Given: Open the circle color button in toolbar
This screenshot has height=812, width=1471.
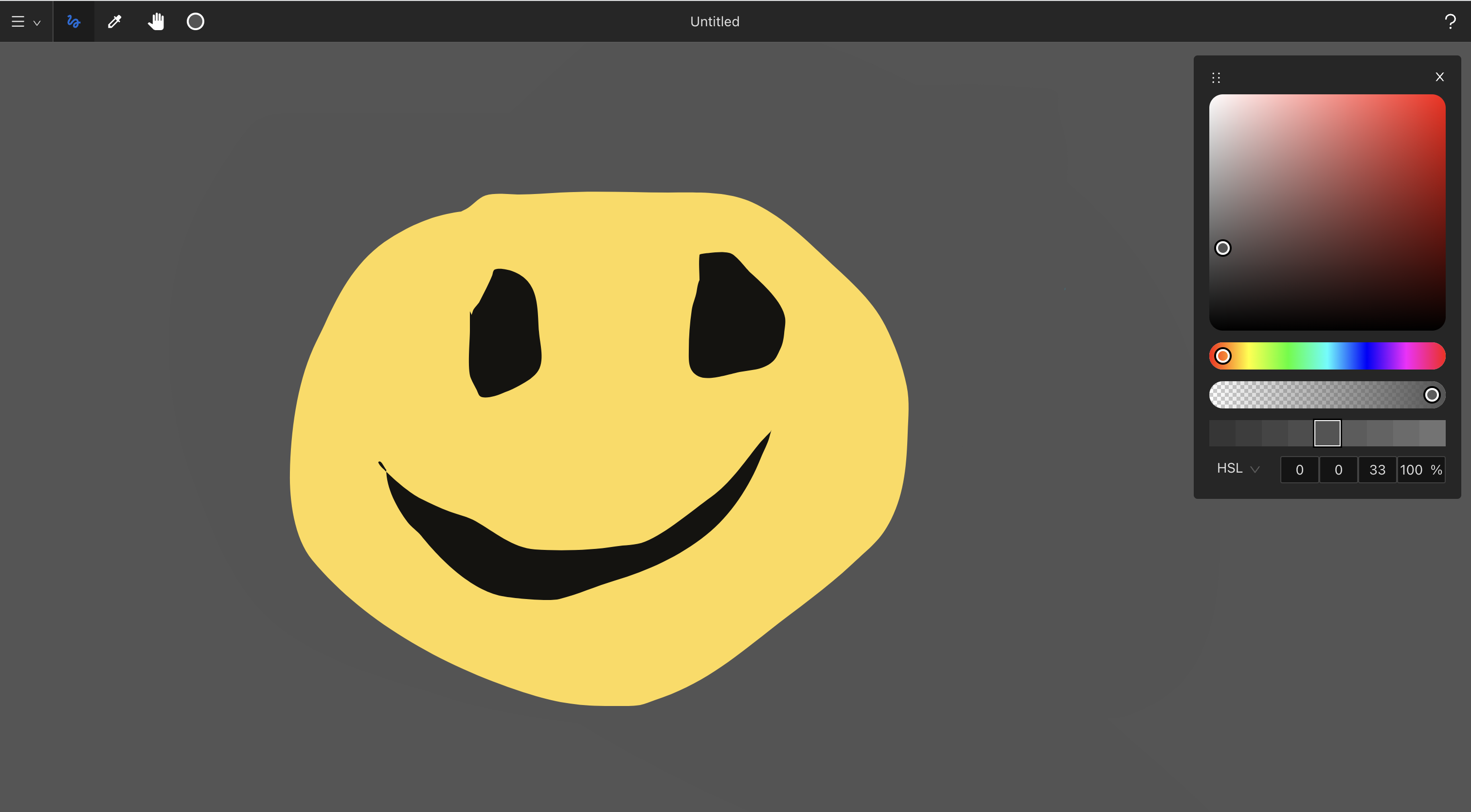Looking at the screenshot, I should pos(195,22).
